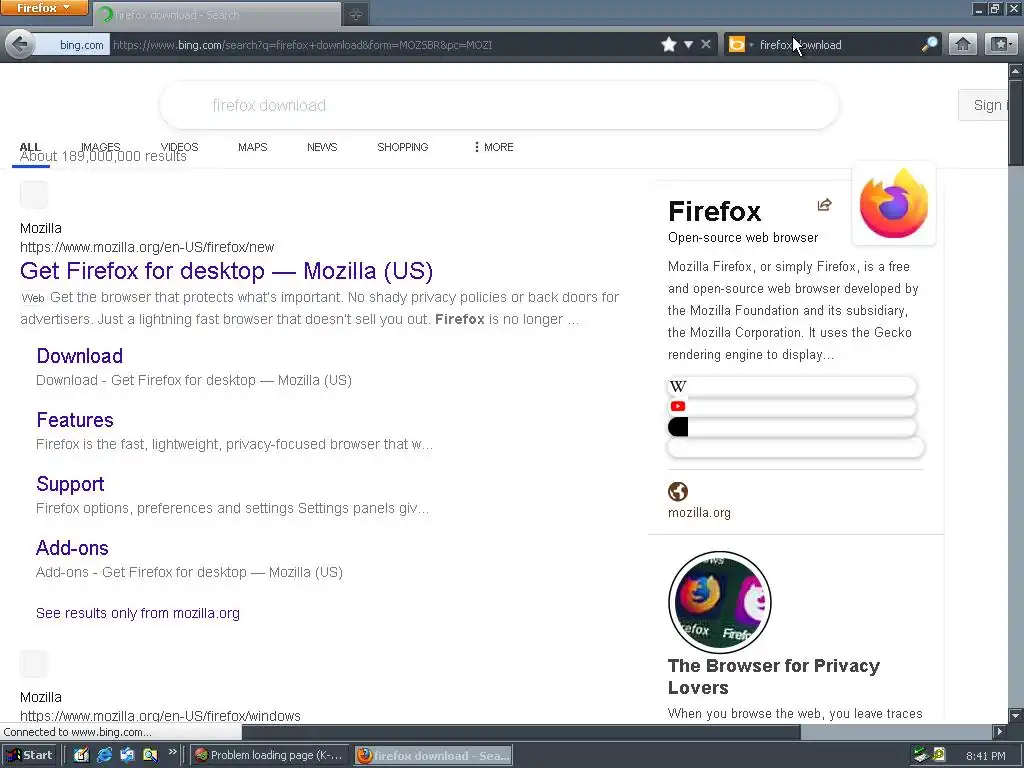Click the Outlook Express quick launch icon
This screenshot has width=1024, height=768.
(127, 755)
